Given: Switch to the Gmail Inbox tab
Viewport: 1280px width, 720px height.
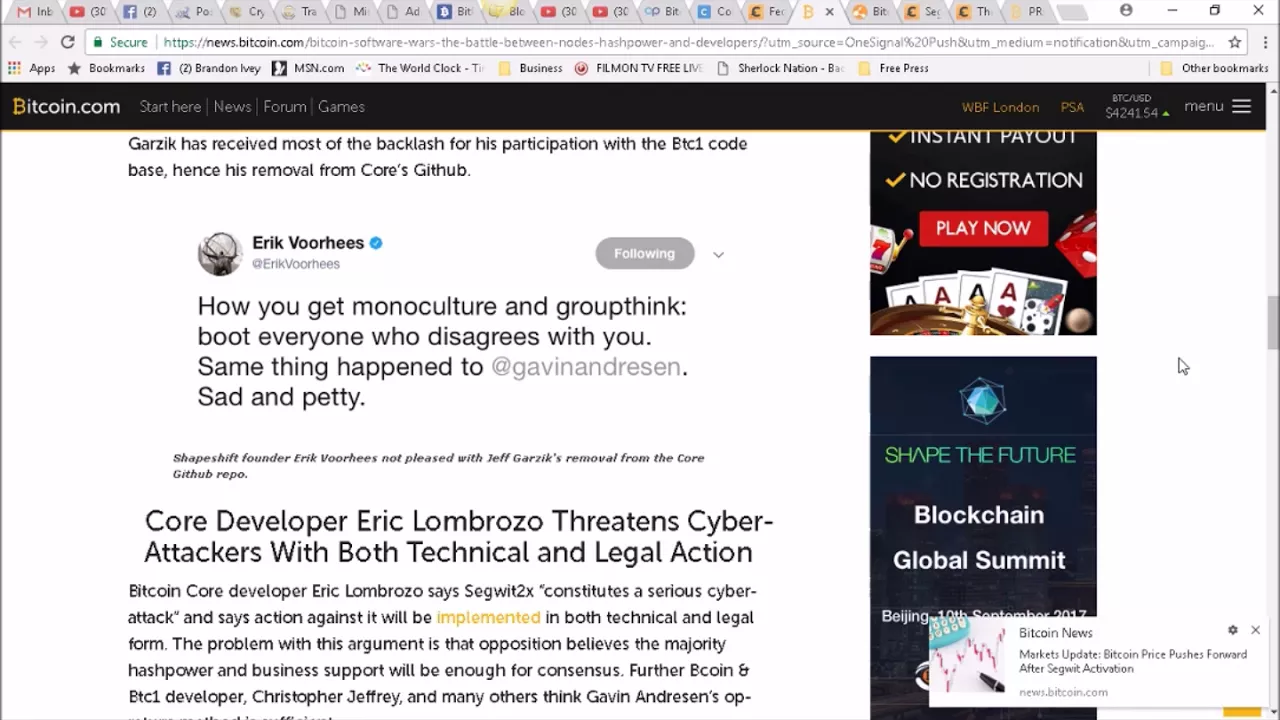Looking at the screenshot, I should 34,12.
